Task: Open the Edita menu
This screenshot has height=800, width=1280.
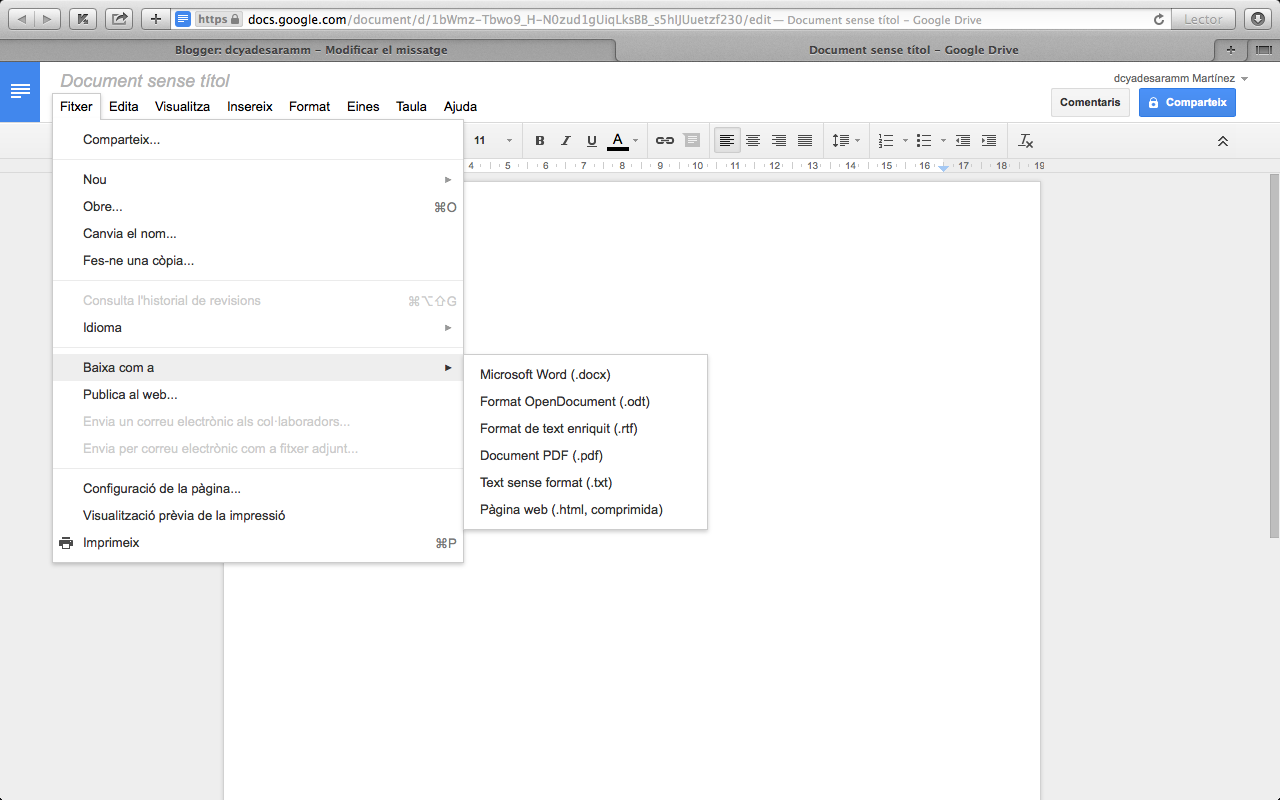Action: [x=124, y=106]
